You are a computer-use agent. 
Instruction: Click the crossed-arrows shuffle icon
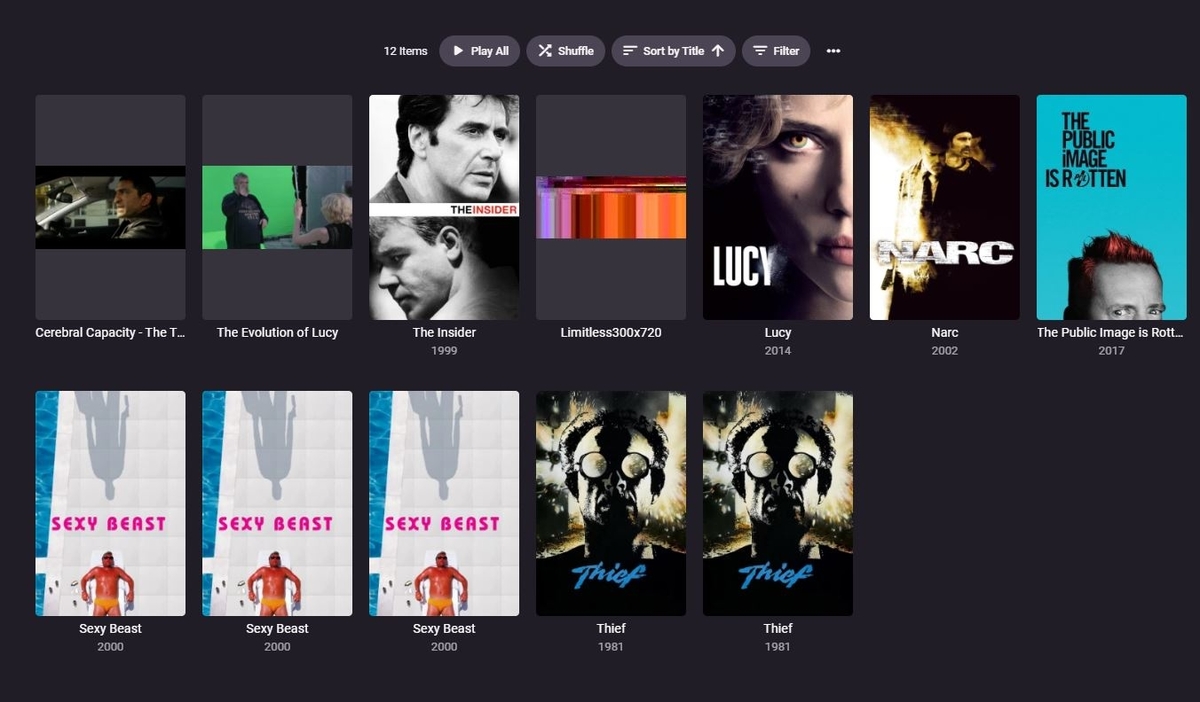tap(545, 51)
